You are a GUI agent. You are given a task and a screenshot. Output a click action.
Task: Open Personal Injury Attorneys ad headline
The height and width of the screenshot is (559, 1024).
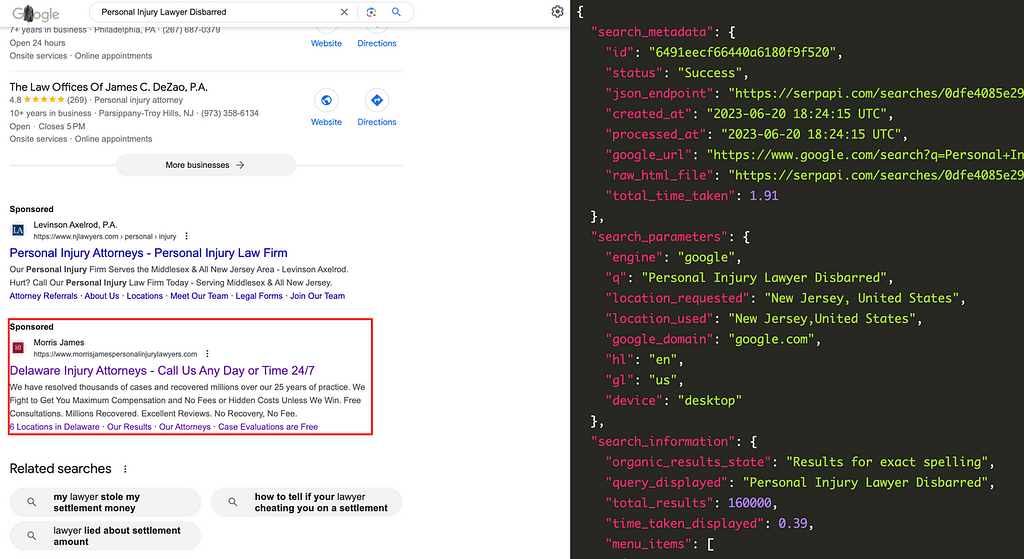click(x=148, y=253)
